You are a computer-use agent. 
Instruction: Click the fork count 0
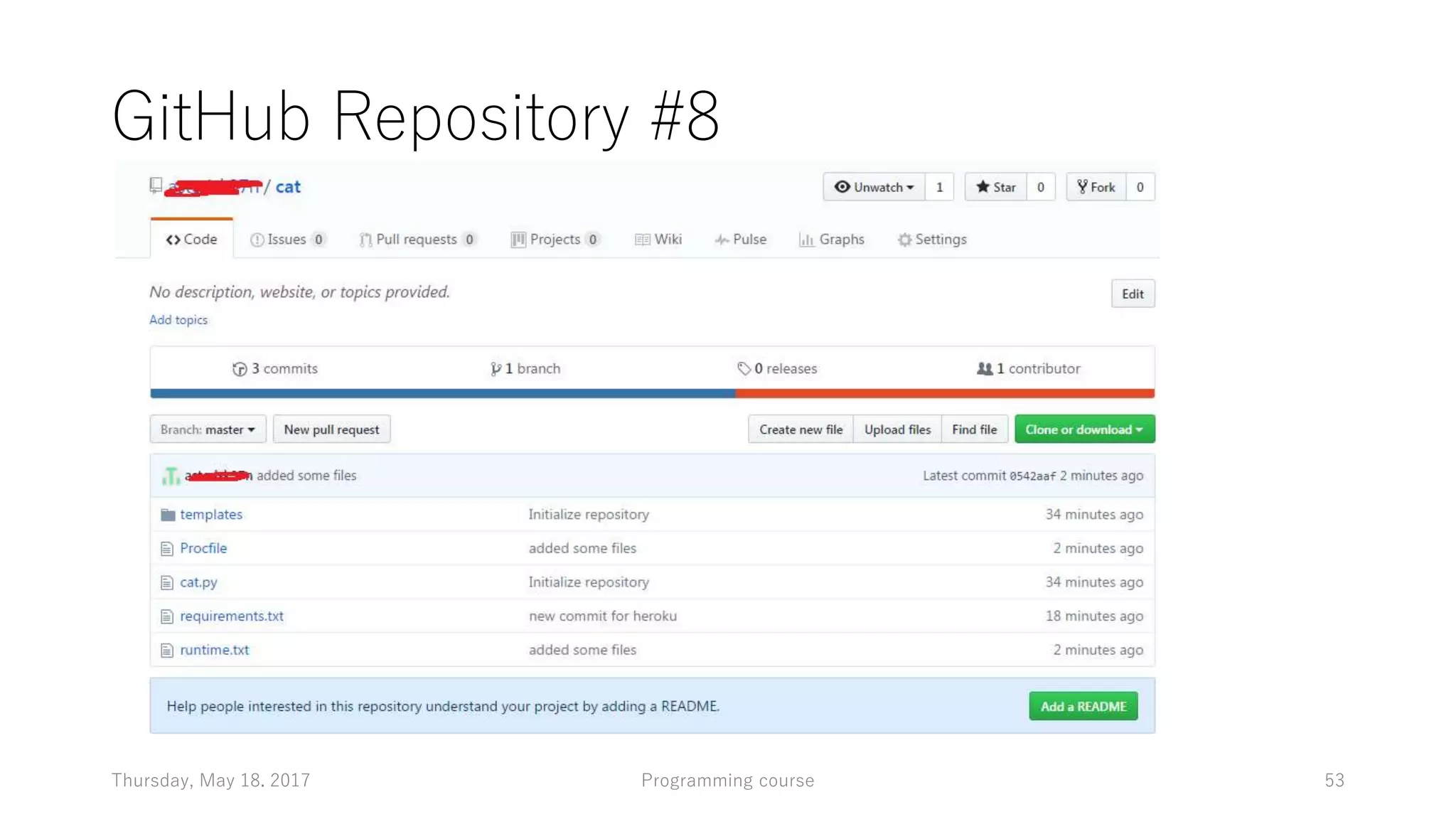[1140, 187]
